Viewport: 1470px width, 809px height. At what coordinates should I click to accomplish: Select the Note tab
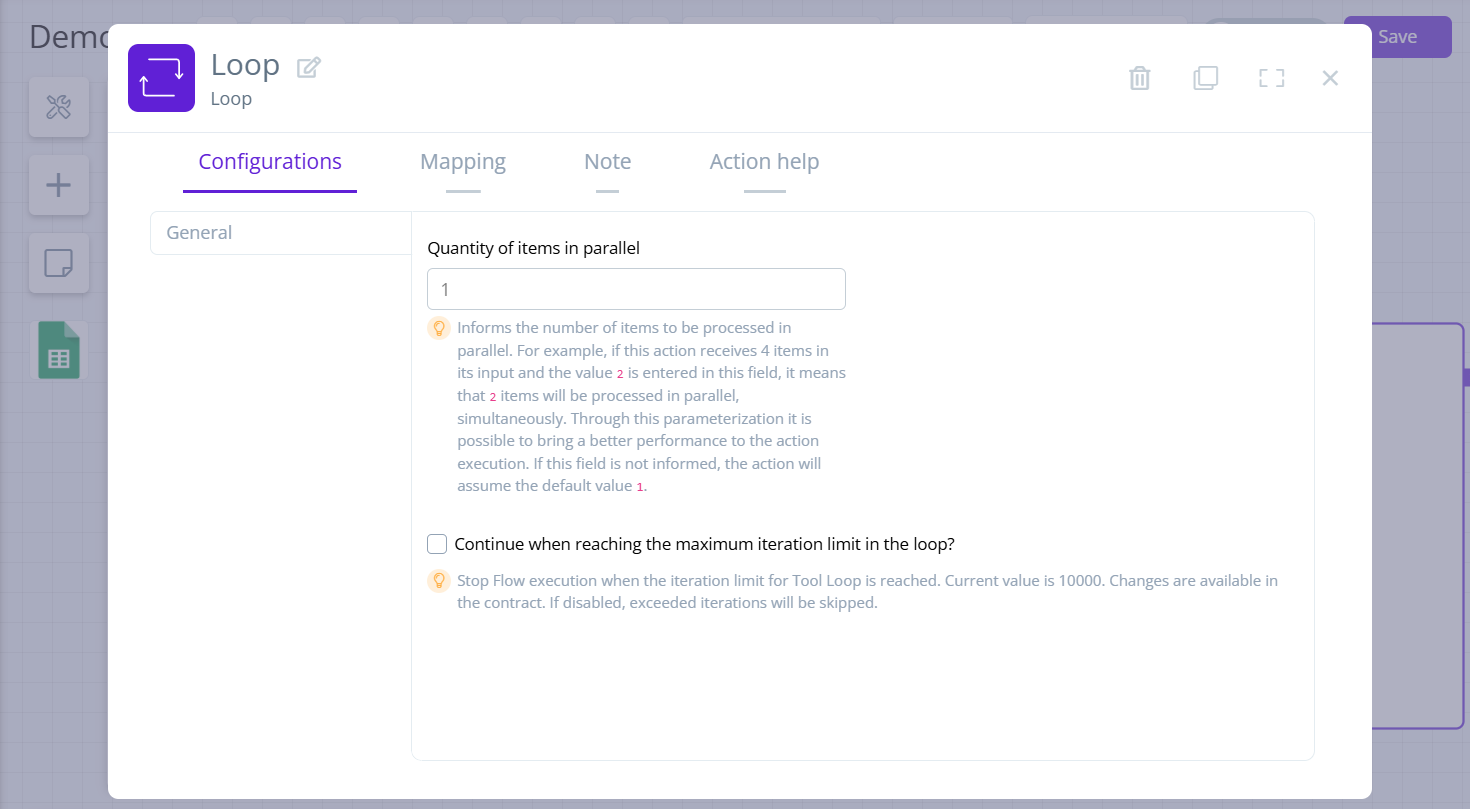607,161
